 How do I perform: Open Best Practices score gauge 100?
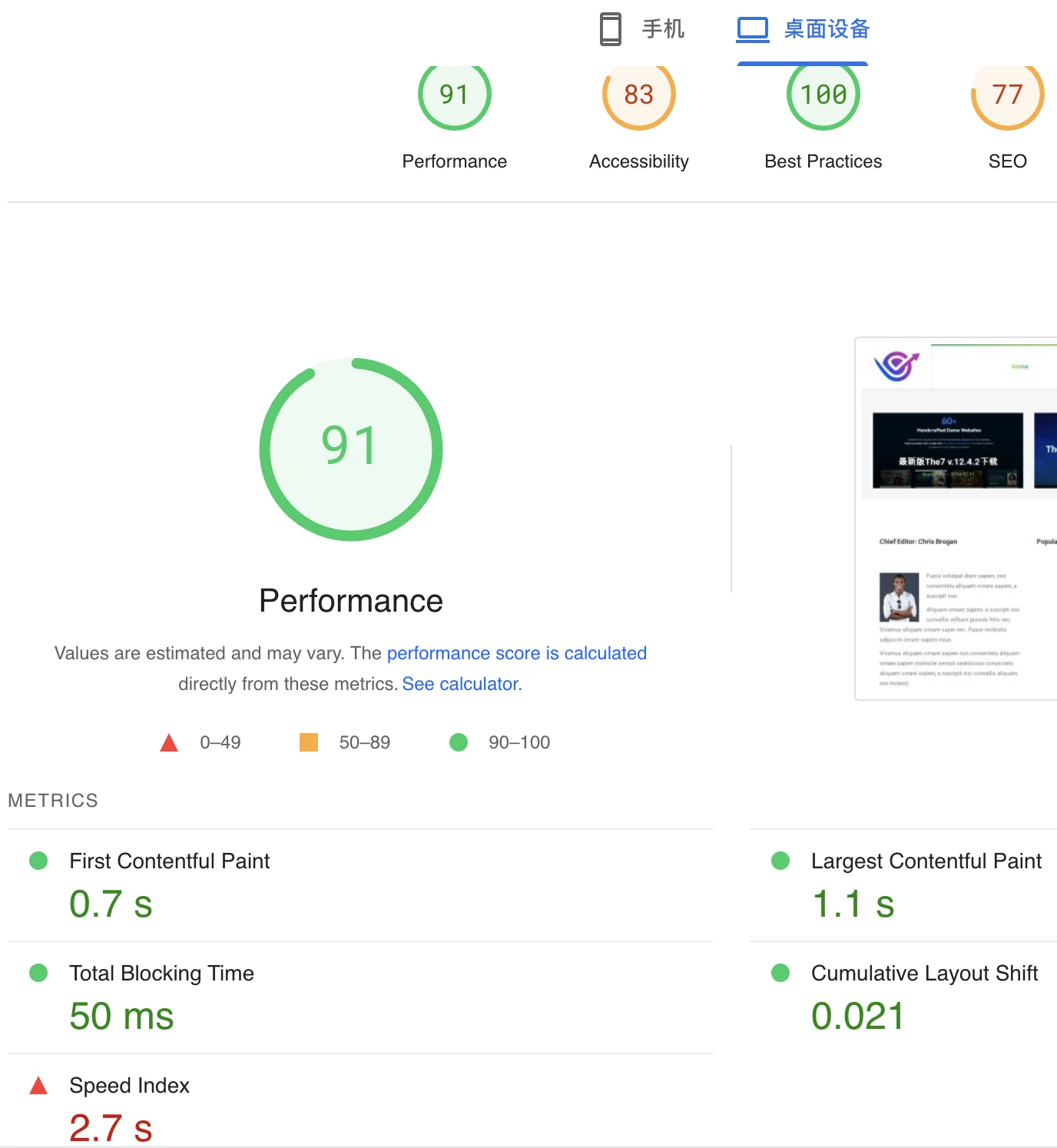823,95
